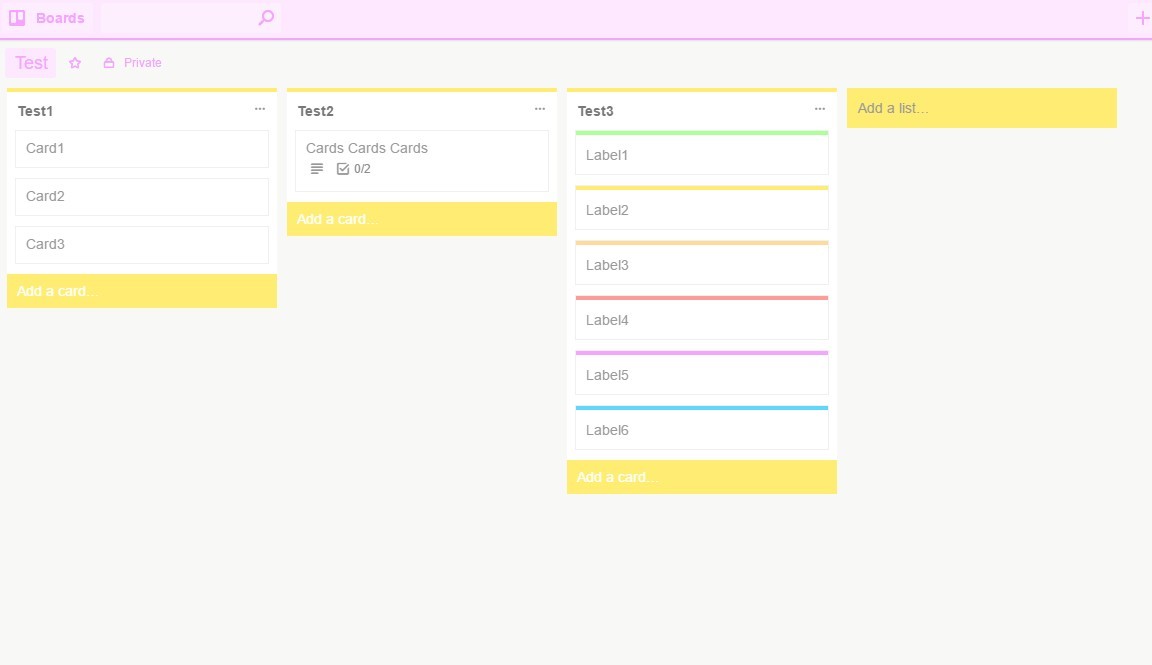Open the Label3 card

[702, 263]
